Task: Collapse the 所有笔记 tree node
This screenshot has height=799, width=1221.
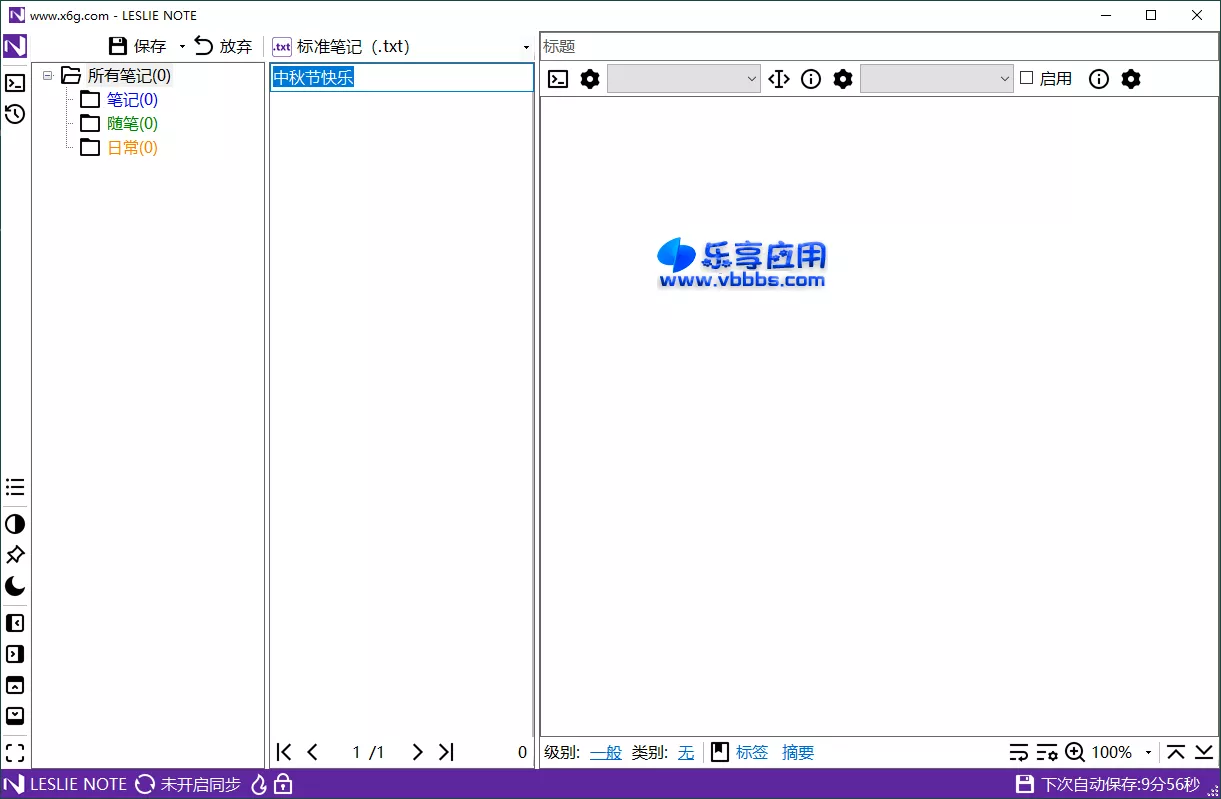Action: pyautogui.click(x=47, y=75)
